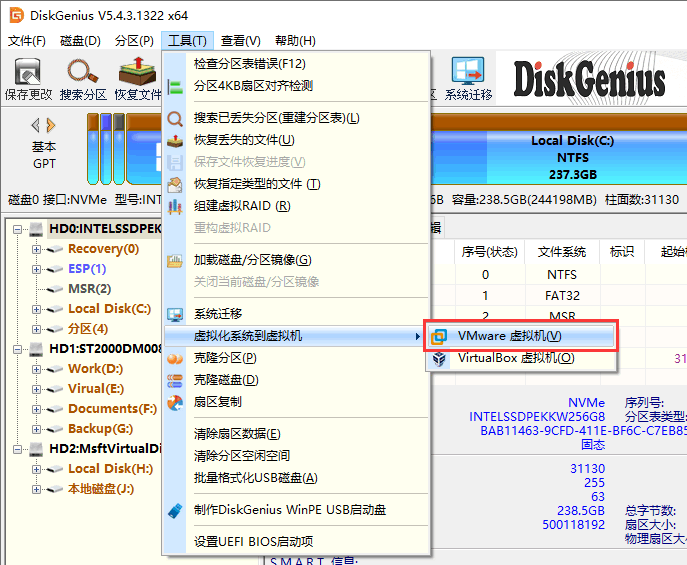The image size is (687, 565).
Task: Open the 磁盘(D) menu
Action: tap(80, 41)
